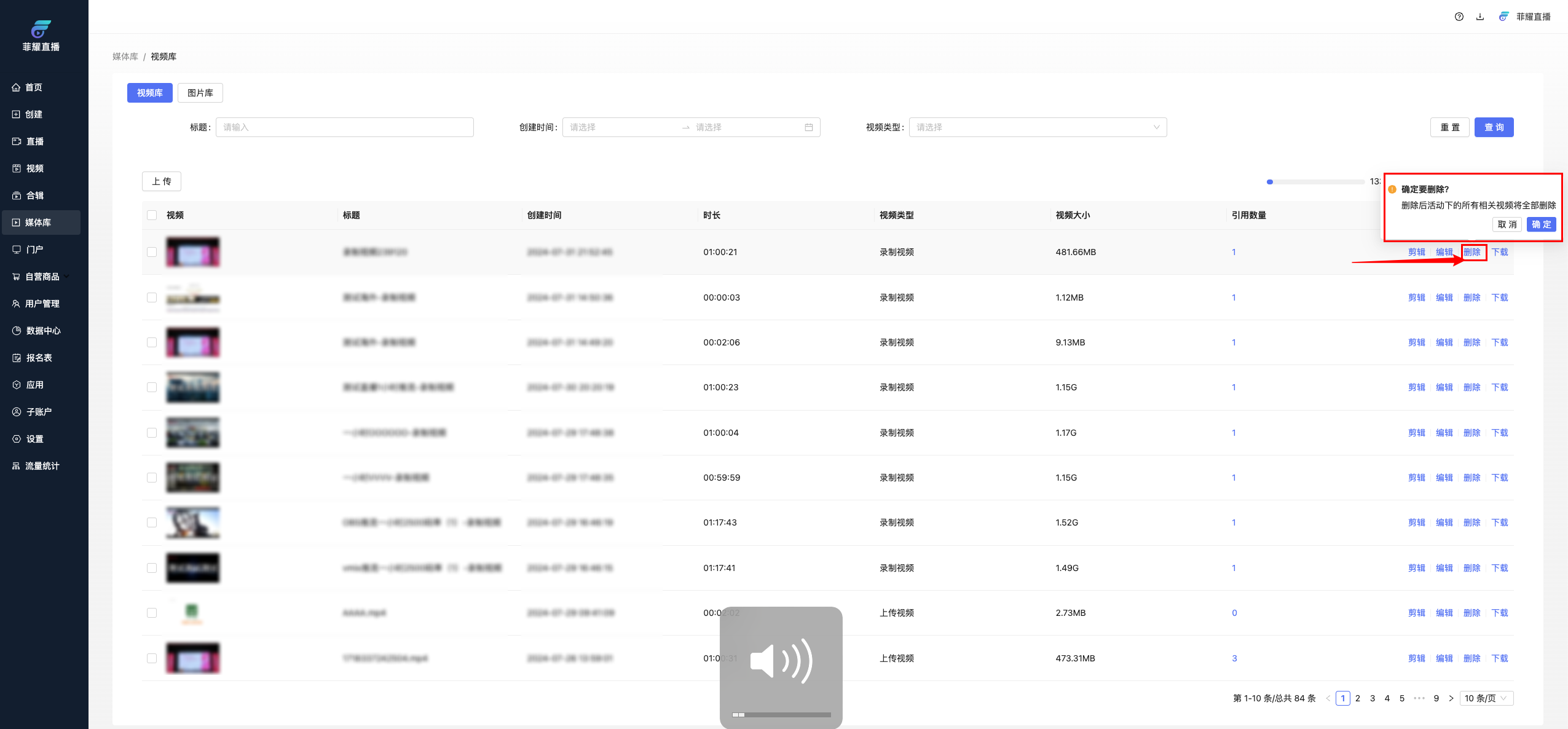Image resolution: width=1568 pixels, height=729 pixels.
Task: Check the first video row checkbox
Action: click(x=152, y=252)
